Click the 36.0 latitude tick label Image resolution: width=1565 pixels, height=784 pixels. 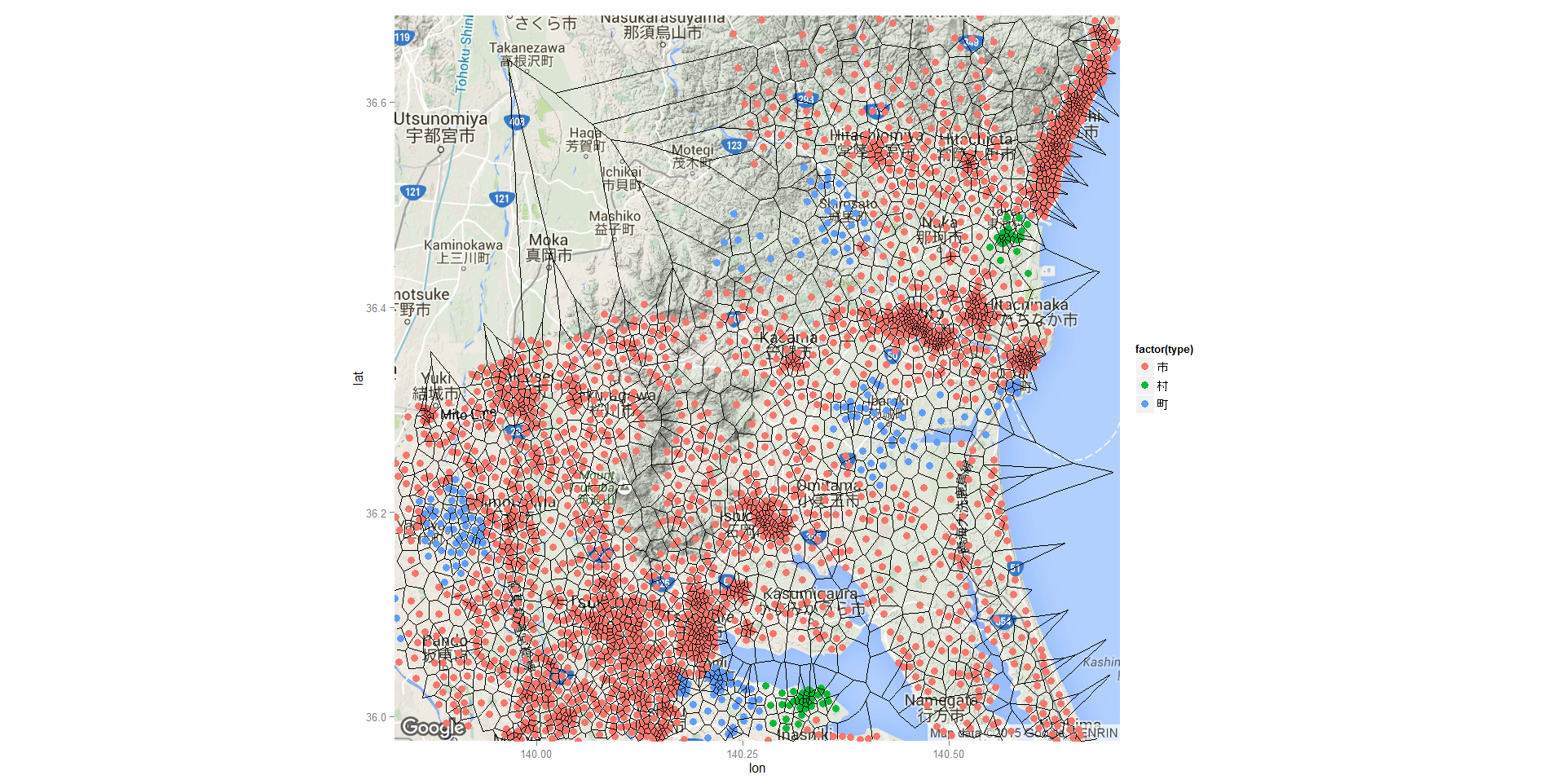click(x=376, y=717)
